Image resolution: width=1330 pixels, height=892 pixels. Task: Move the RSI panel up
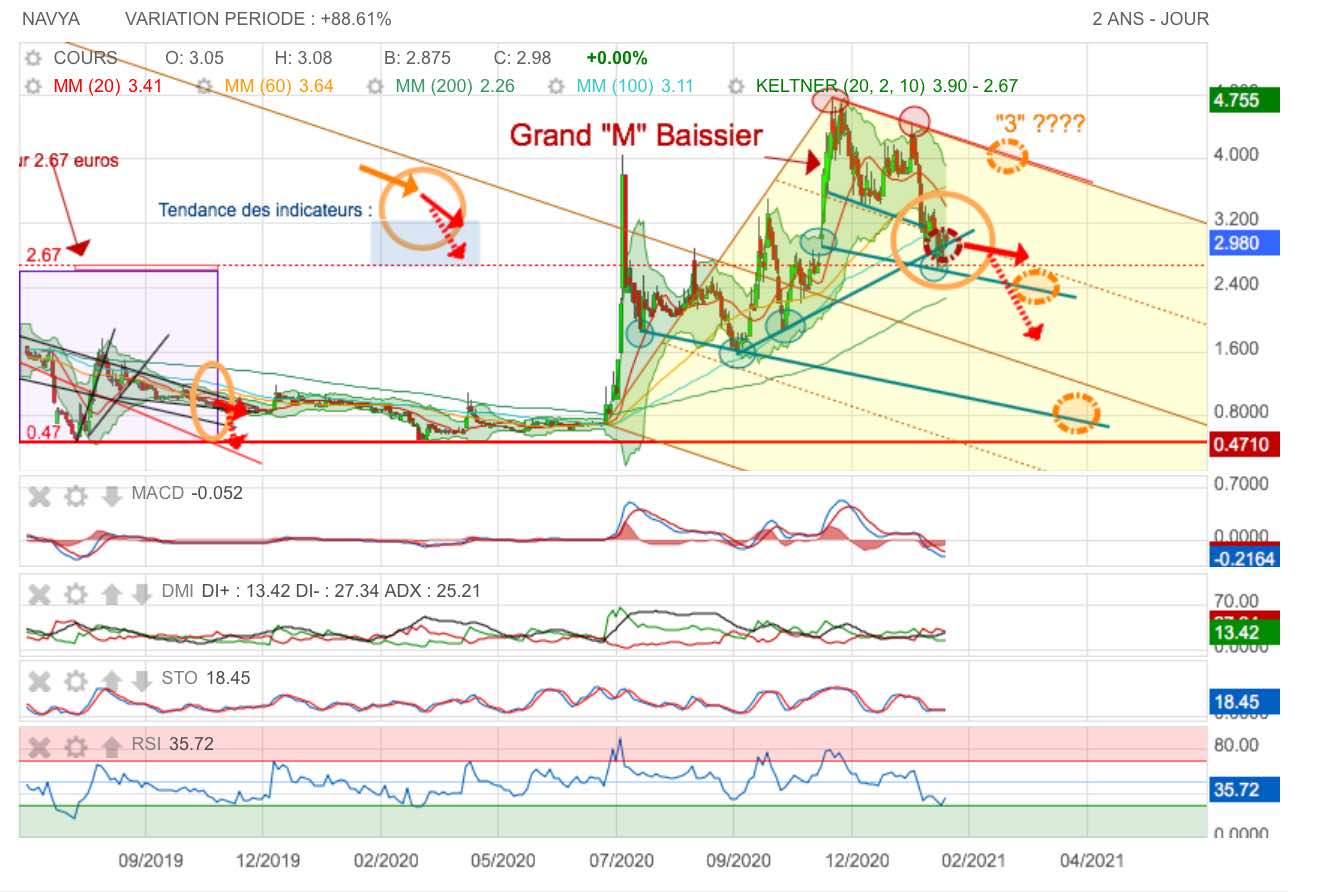[112, 746]
